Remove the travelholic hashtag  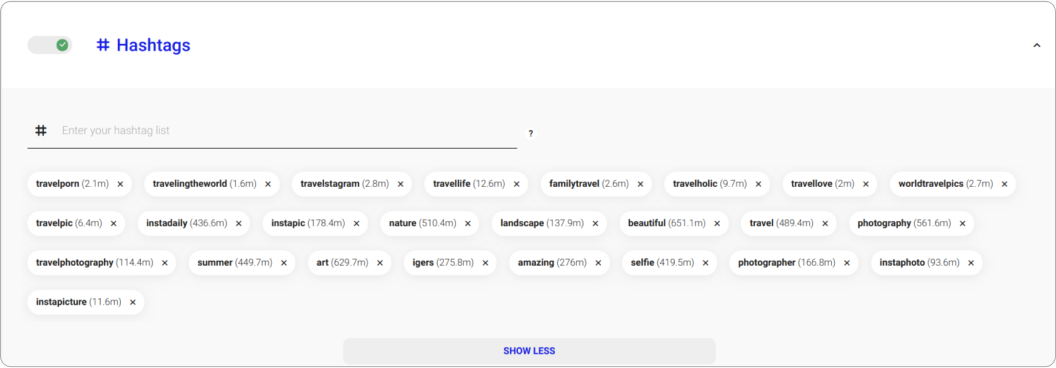pyautogui.click(x=758, y=184)
